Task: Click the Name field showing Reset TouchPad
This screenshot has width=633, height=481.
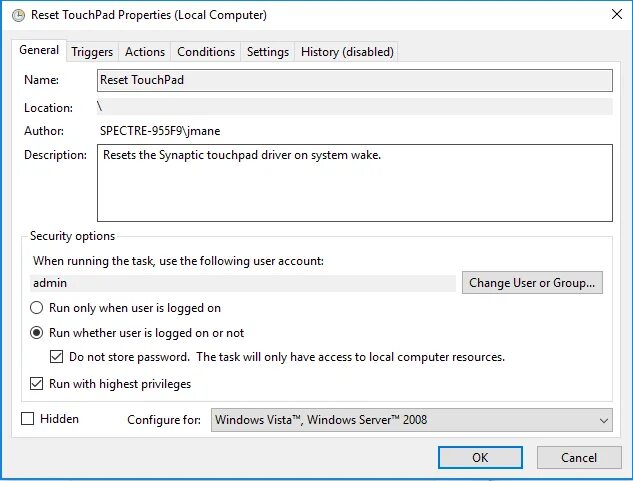Action: point(354,80)
